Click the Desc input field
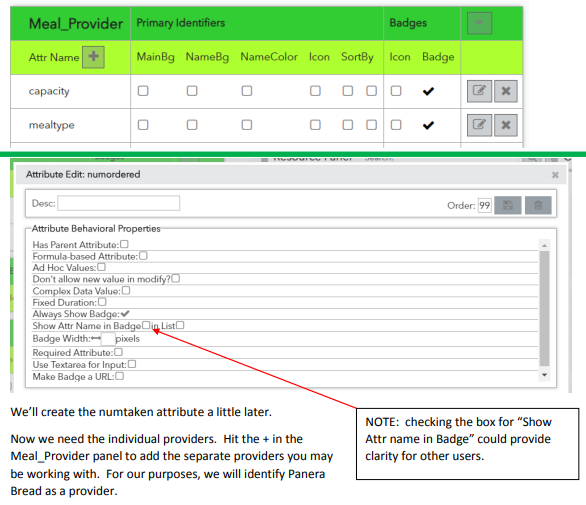The height and width of the screenshot is (505, 586). click(118, 203)
